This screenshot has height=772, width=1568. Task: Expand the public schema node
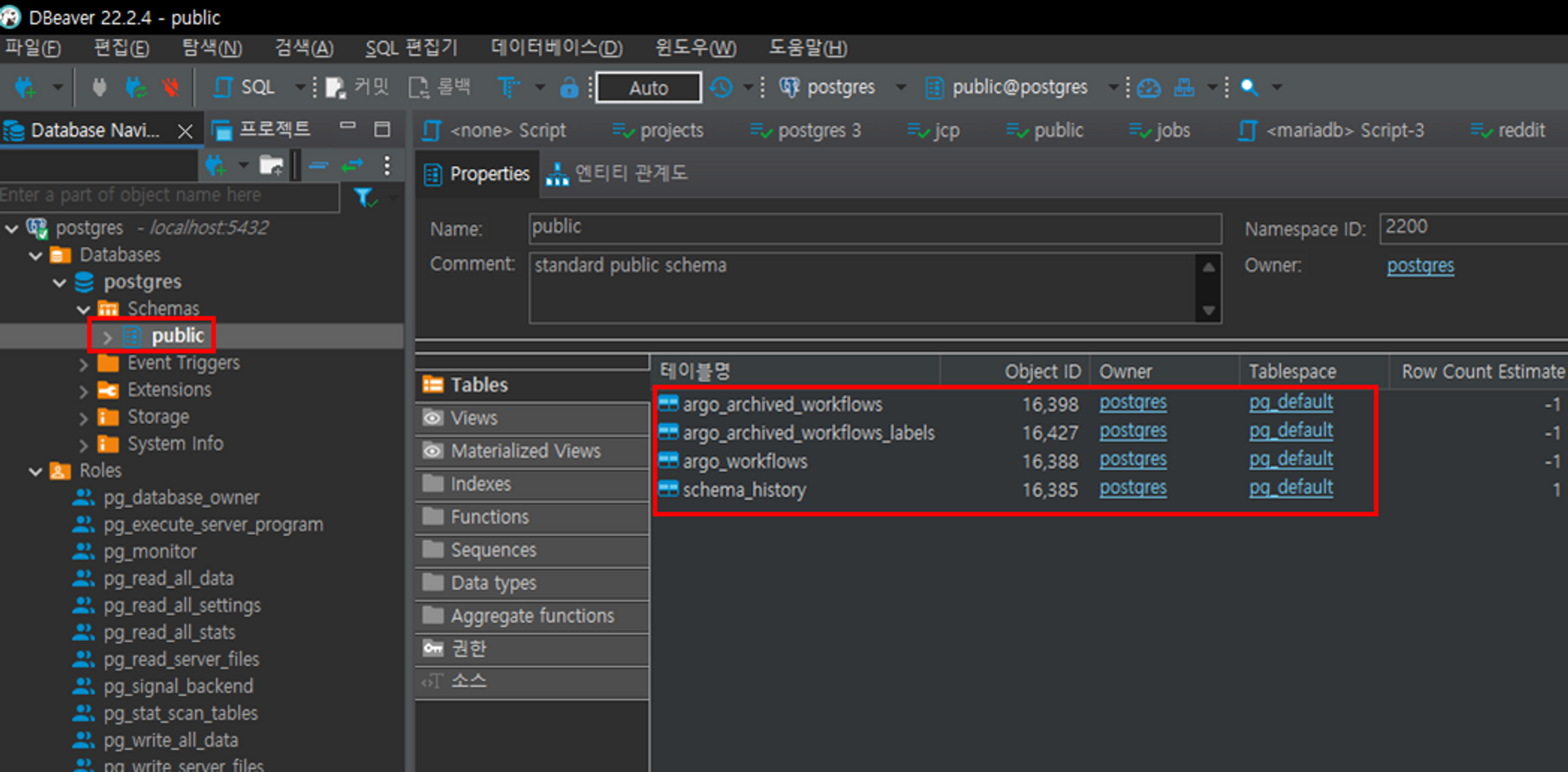click(x=107, y=337)
